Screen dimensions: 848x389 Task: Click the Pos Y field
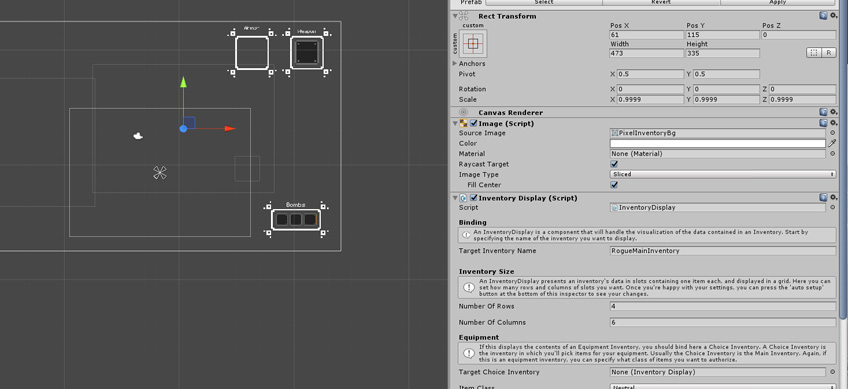(x=723, y=35)
